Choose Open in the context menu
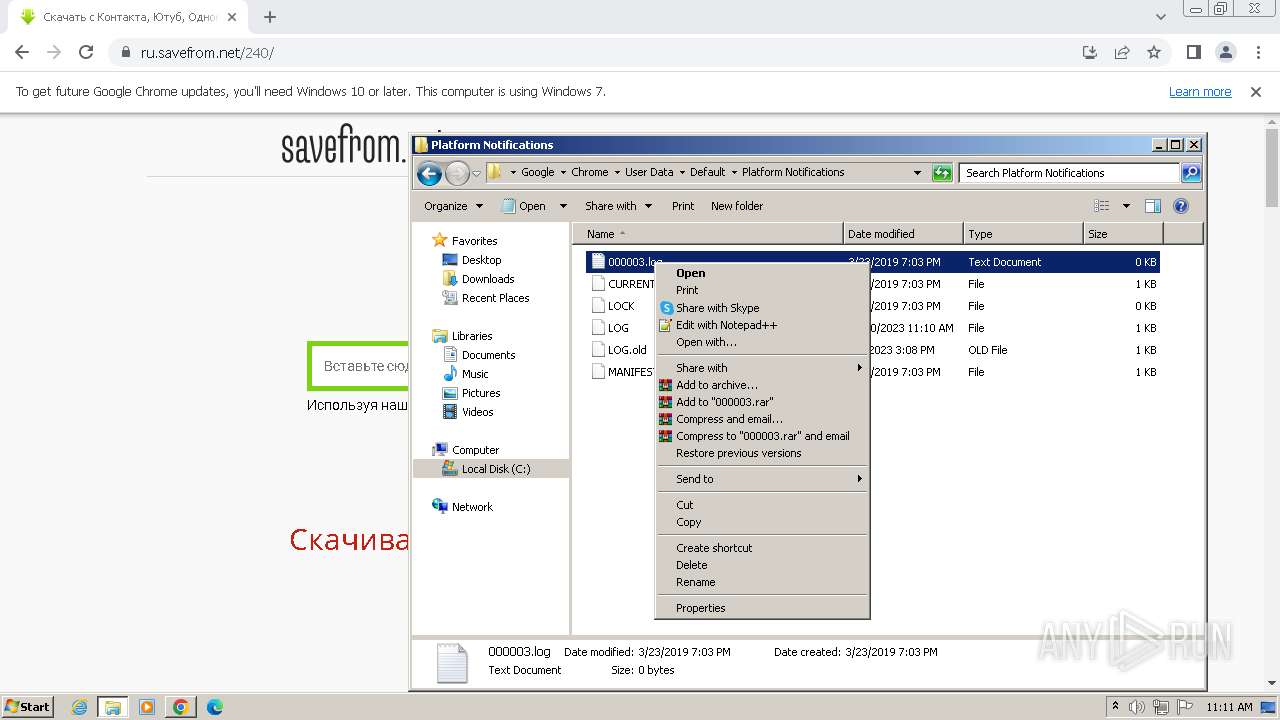1280x720 pixels. pyautogui.click(x=762, y=273)
